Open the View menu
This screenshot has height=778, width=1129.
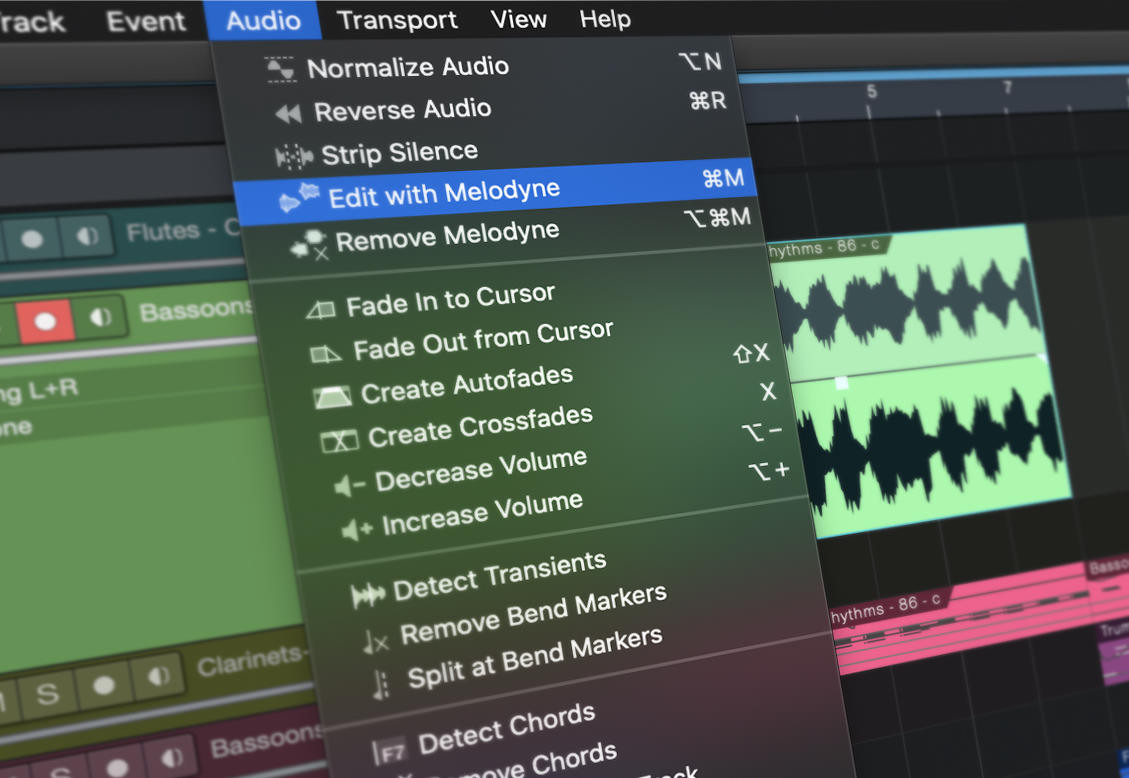[518, 19]
